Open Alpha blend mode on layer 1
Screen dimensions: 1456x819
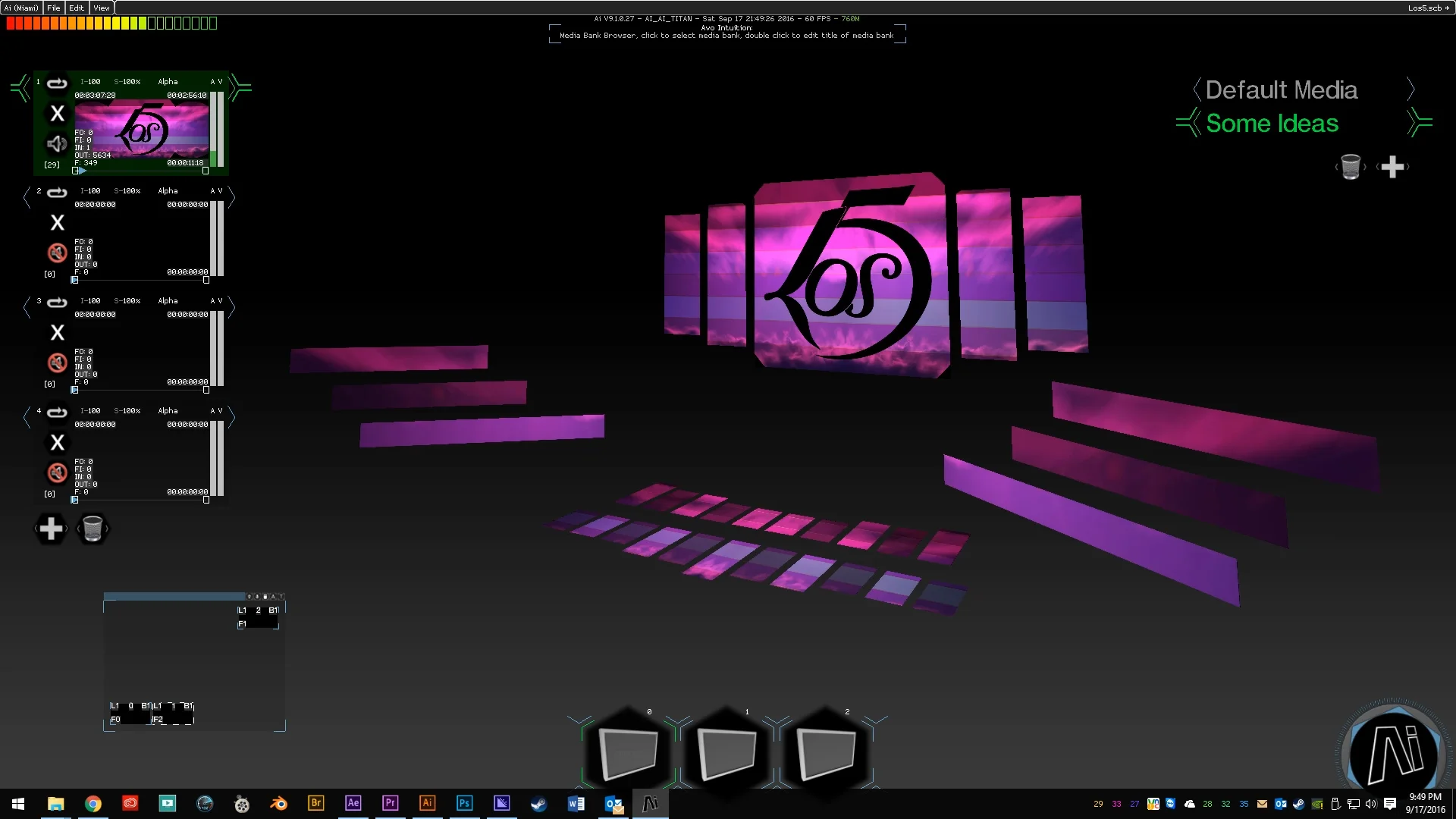click(x=168, y=82)
